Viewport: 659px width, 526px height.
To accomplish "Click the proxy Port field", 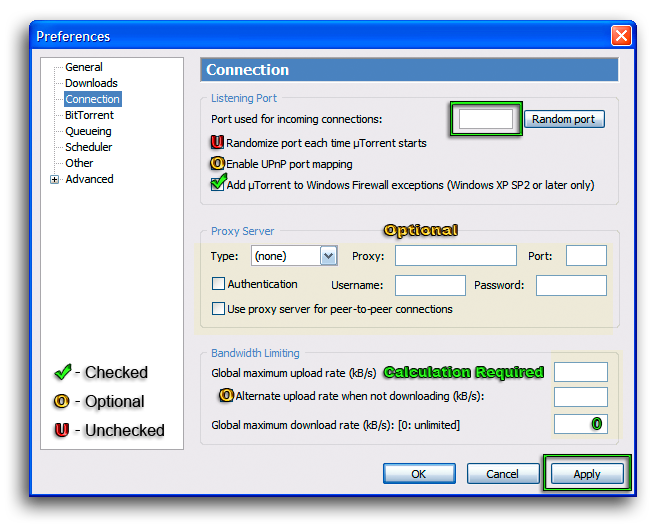I will tap(586, 256).
